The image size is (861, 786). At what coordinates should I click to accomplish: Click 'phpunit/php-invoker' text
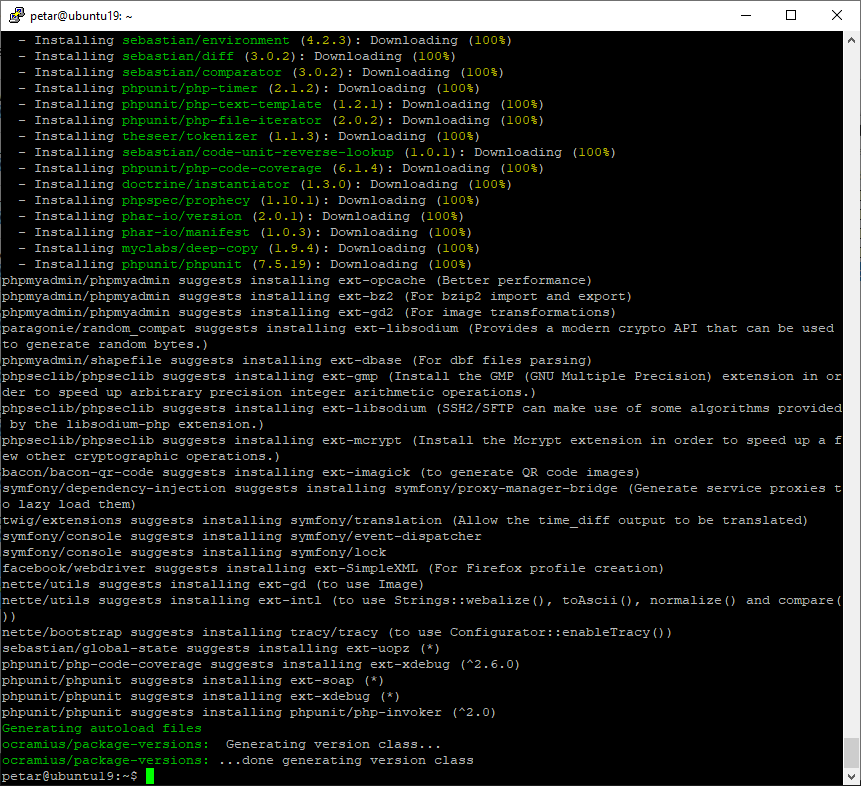[366, 712]
